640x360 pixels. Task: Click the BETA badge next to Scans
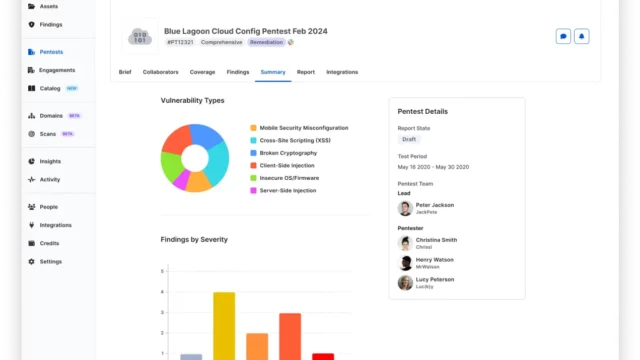coord(68,134)
